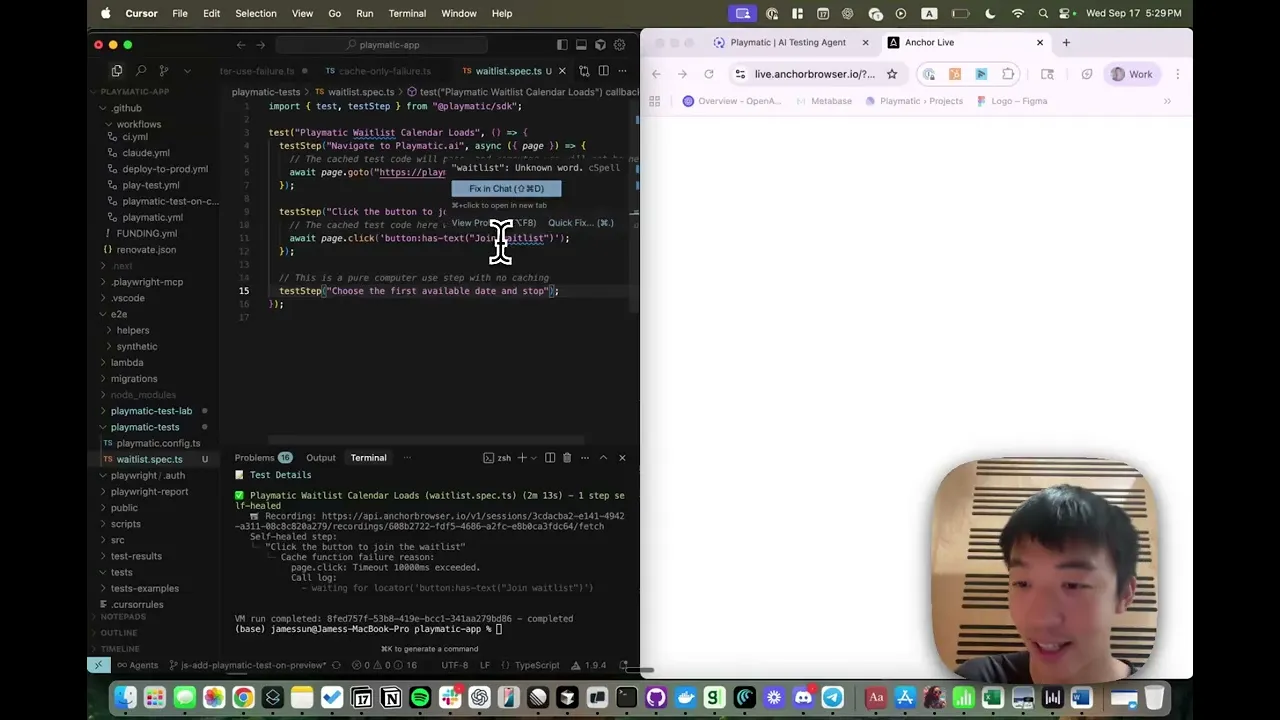Click Quick Fix link in hover popup
Screen dimensions: 1280x720
point(580,223)
